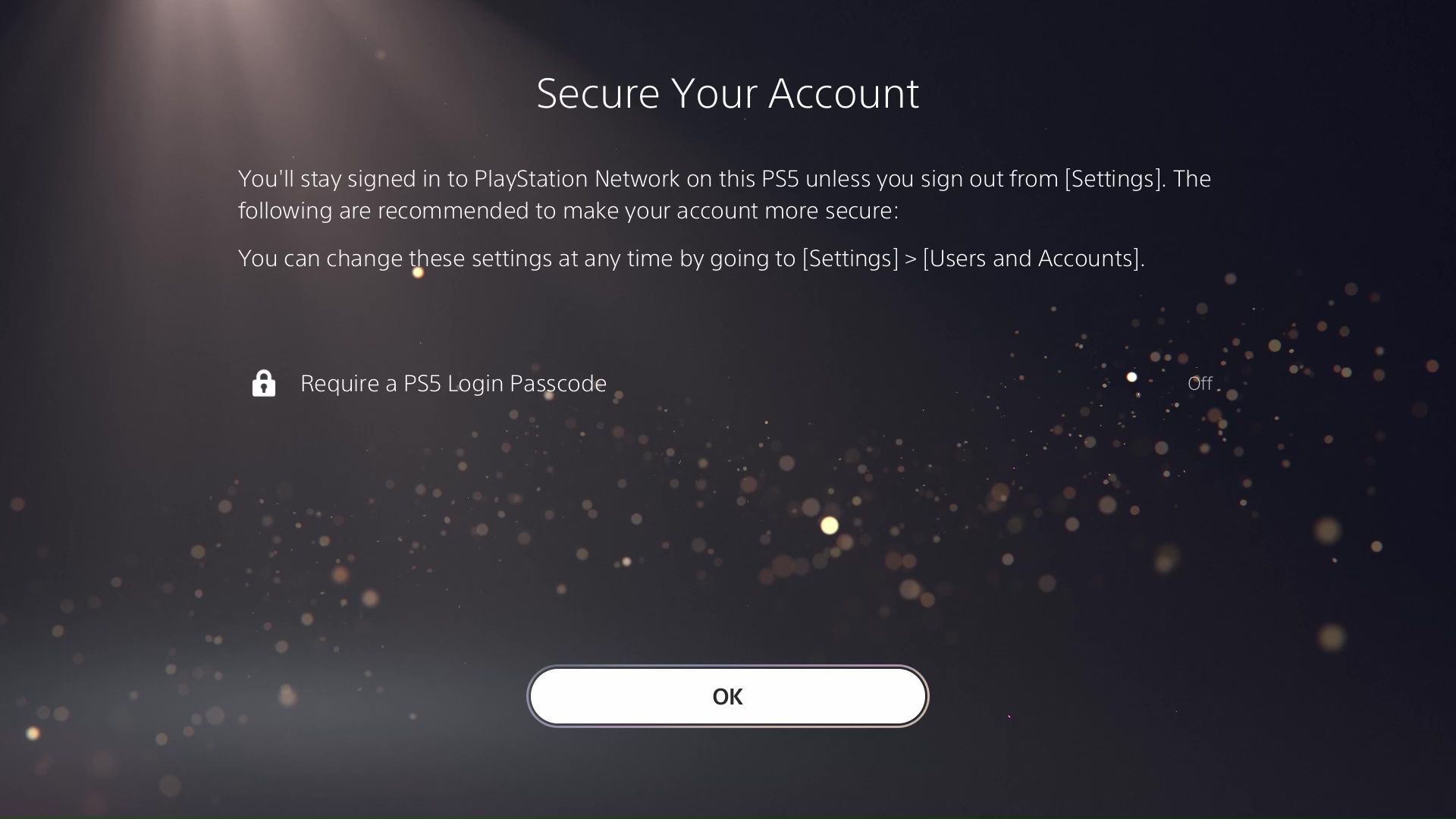Image resolution: width=1456 pixels, height=819 pixels.
Task: Click the padlock icon beside the passcode setting
Action: tap(263, 383)
